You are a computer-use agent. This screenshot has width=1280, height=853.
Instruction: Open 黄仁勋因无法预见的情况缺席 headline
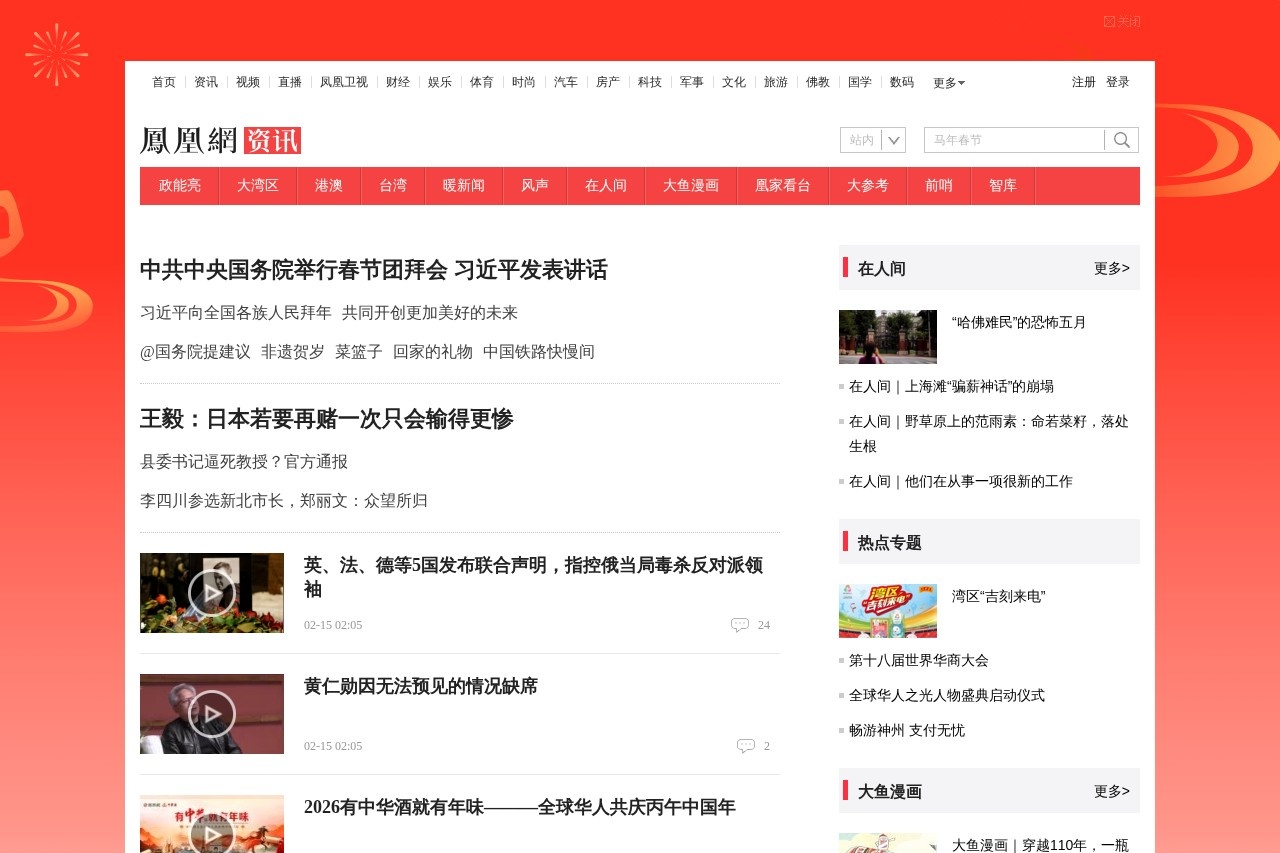(x=421, y=686)
